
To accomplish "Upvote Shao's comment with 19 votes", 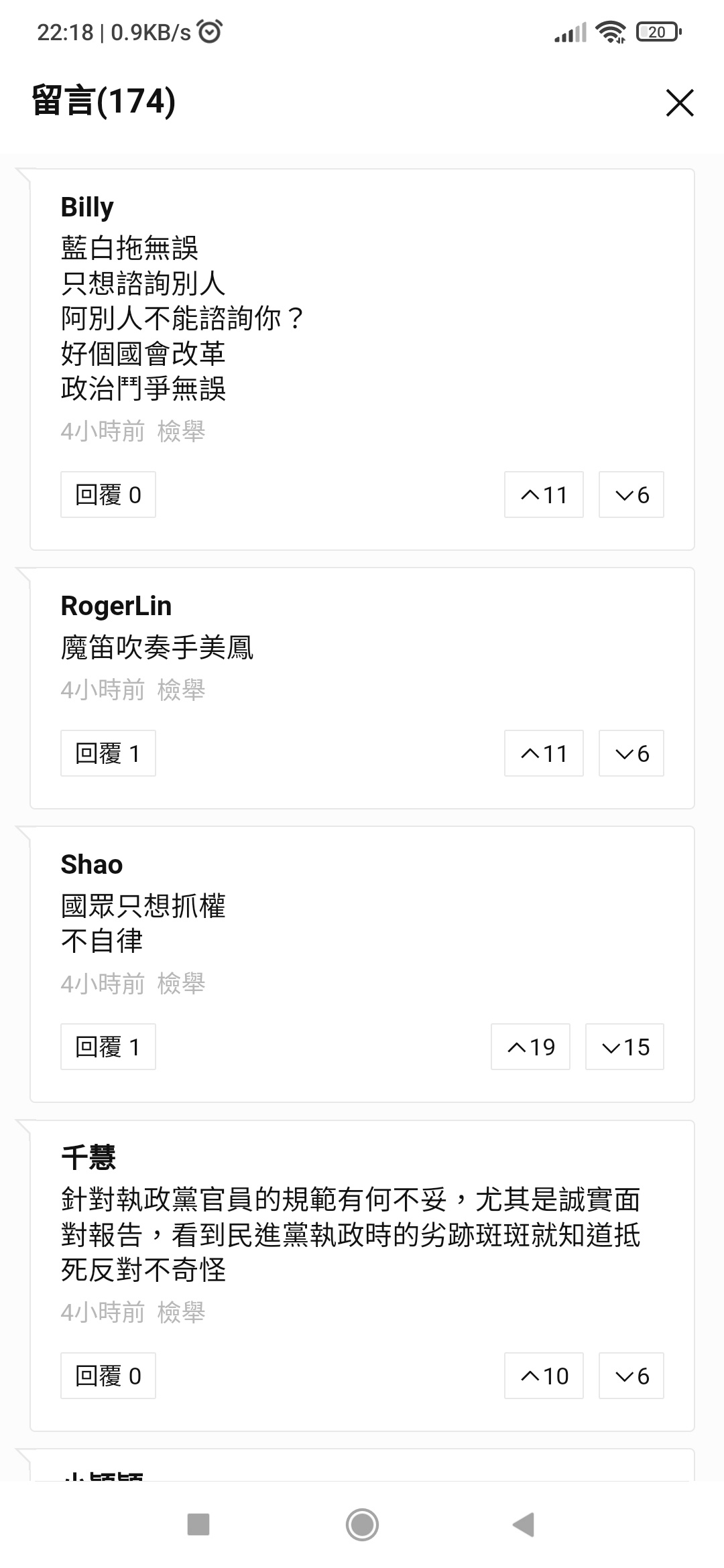I will [x=530, y=1047].
